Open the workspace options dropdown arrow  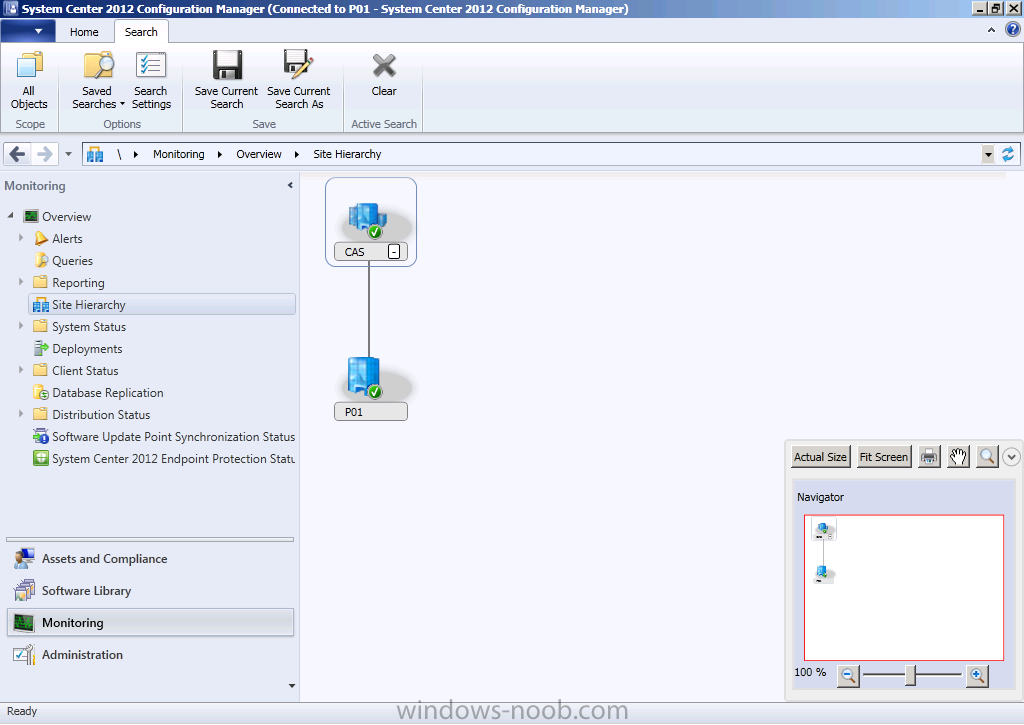click(291, 686)
